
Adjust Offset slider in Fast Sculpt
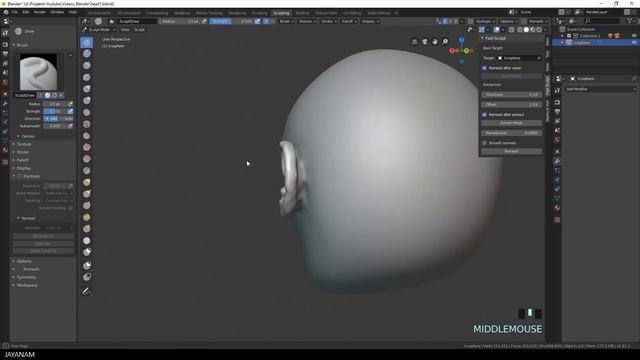click(x=511, y=105)
